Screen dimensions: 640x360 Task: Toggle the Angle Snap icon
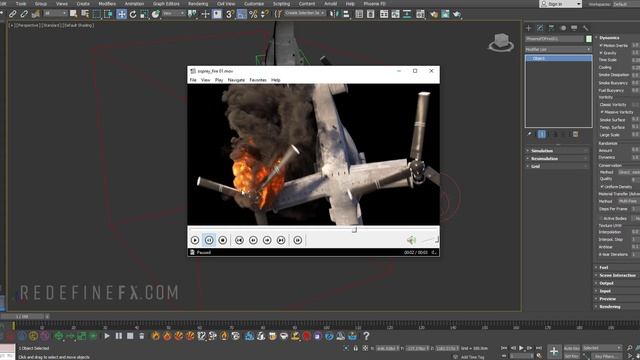pos(242,14)
